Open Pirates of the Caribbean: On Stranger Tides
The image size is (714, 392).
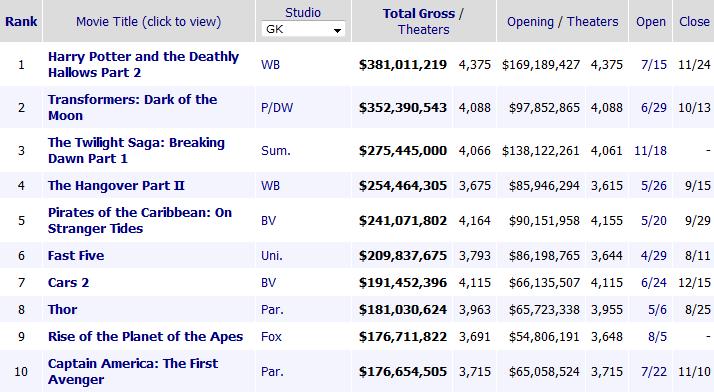pos(140,220)
